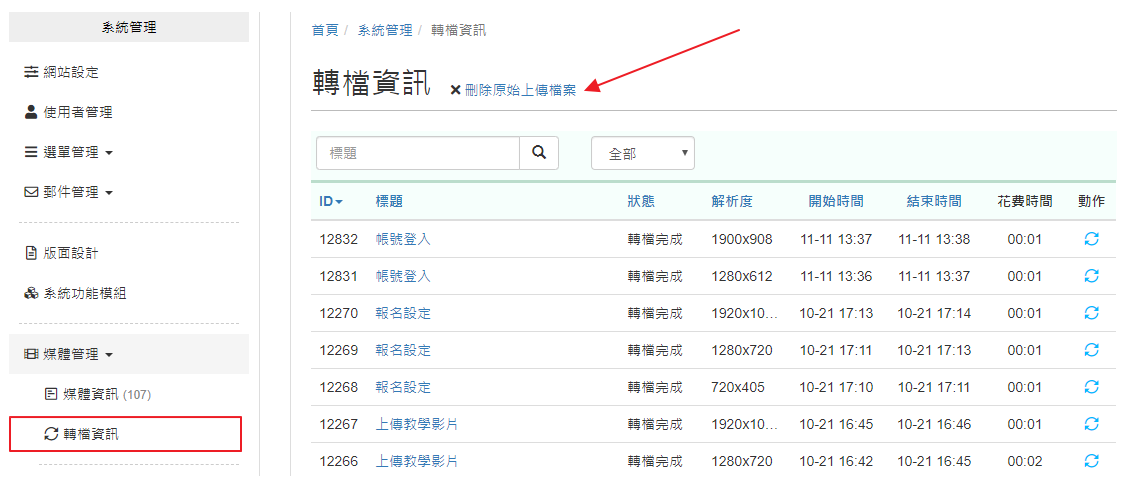The image size is (1129, 485).
Task: Open the 全部 status filter dropdown
Action: coord(643,153)
